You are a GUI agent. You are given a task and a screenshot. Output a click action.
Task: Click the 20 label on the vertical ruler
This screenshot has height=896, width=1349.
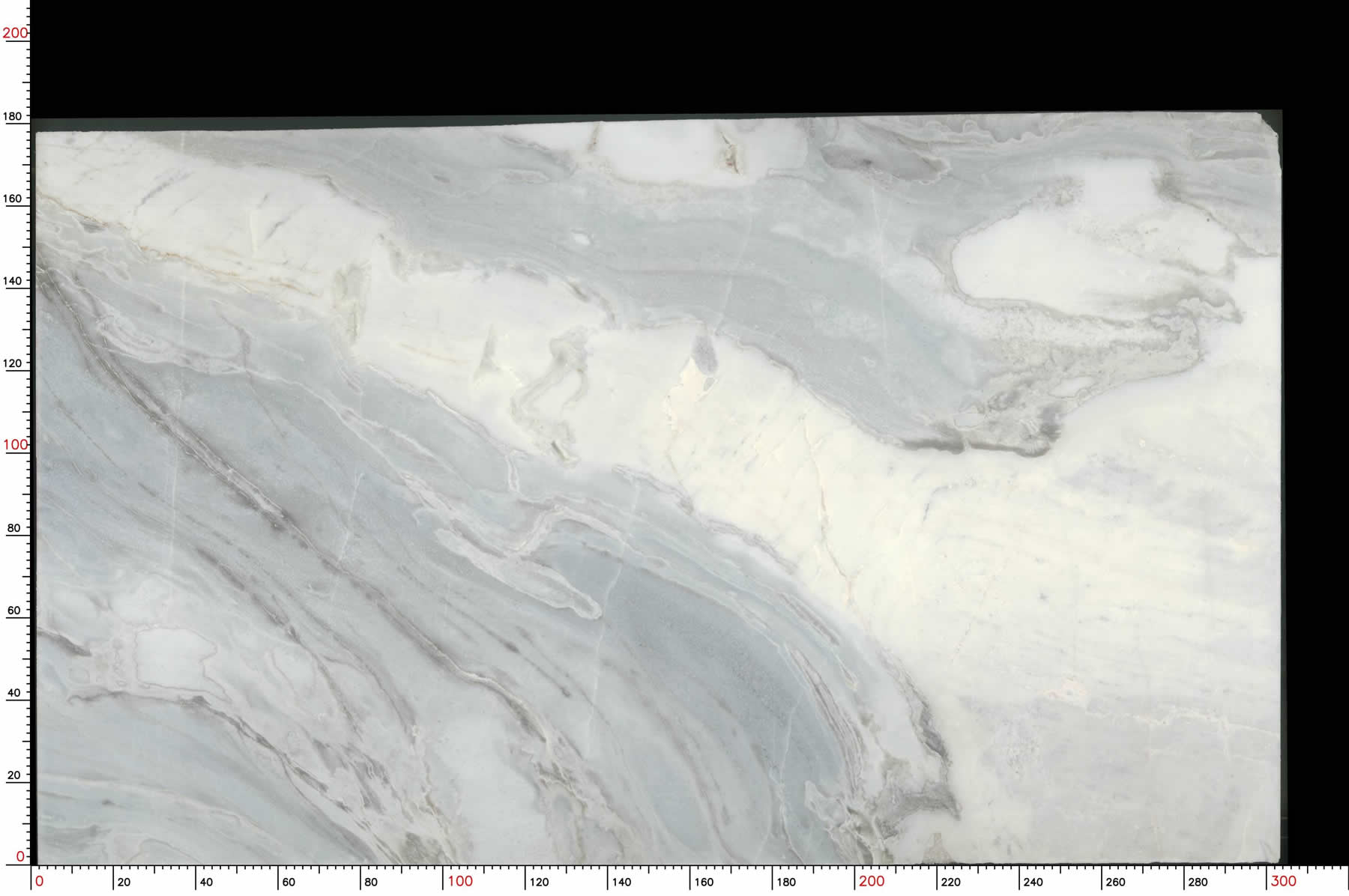tap(13, 775)
